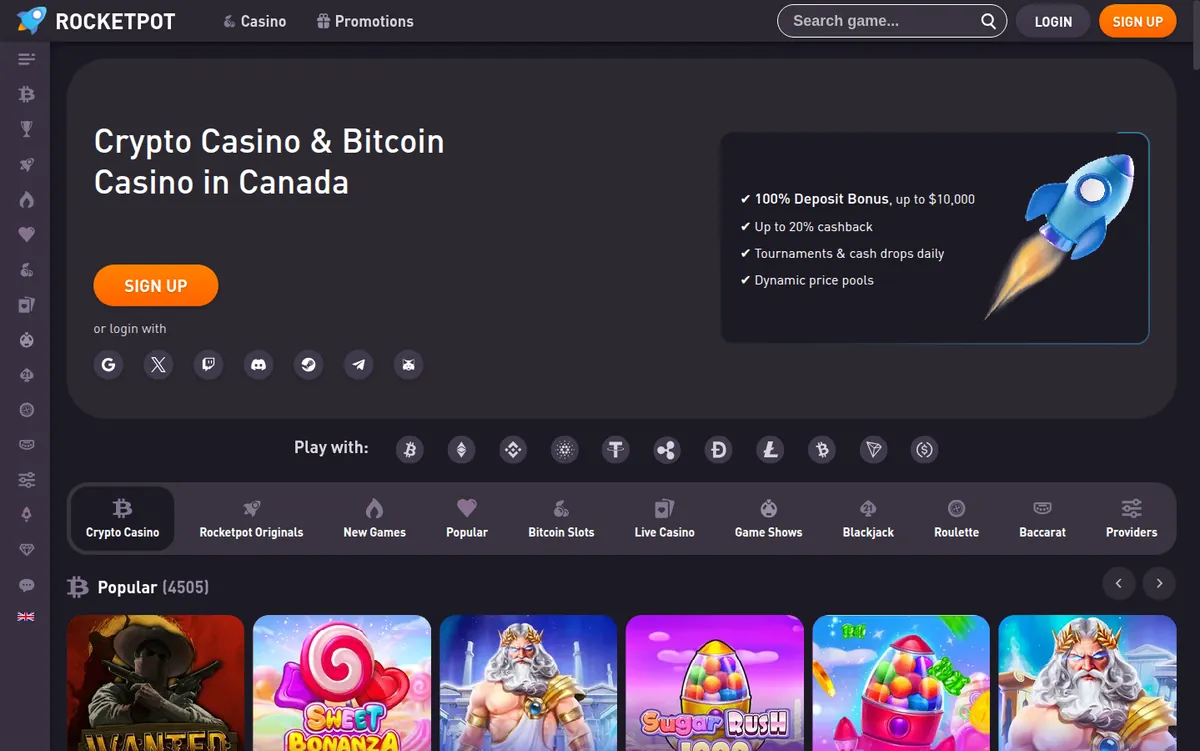Open Bitcoin icon in left sidebar
1200x751 pixels.
point(27,94)
